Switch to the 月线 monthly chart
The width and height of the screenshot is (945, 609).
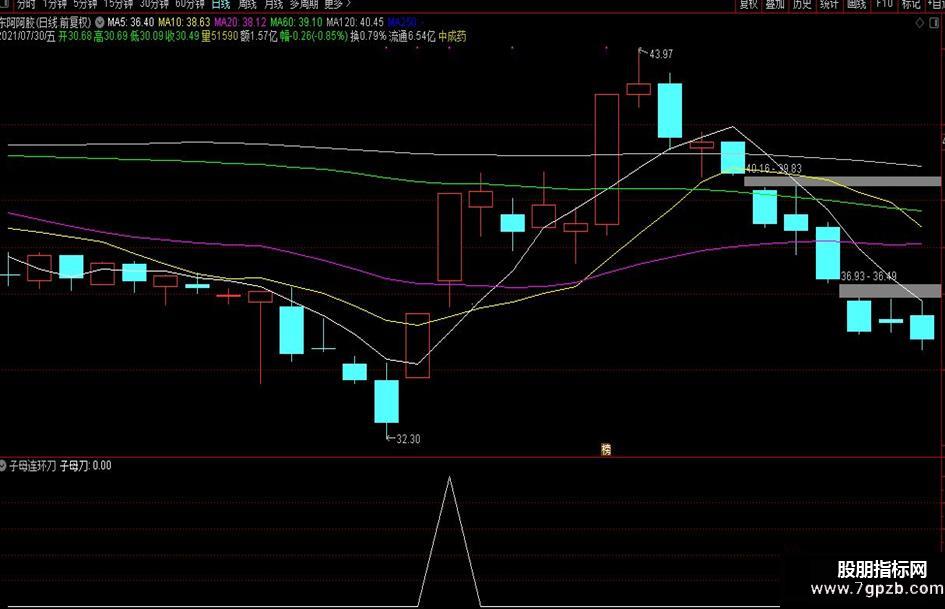(x=274, y=4)
